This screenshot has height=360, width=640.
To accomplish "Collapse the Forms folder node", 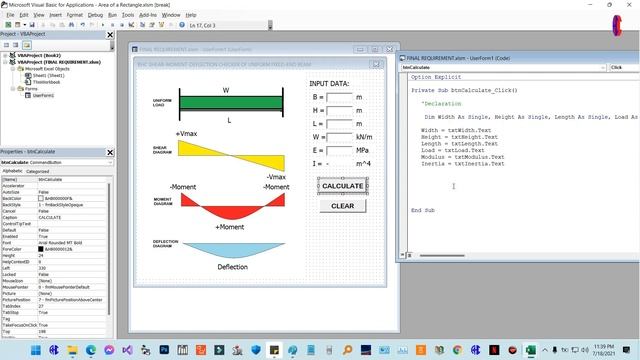I will click(x=13, y=89).
